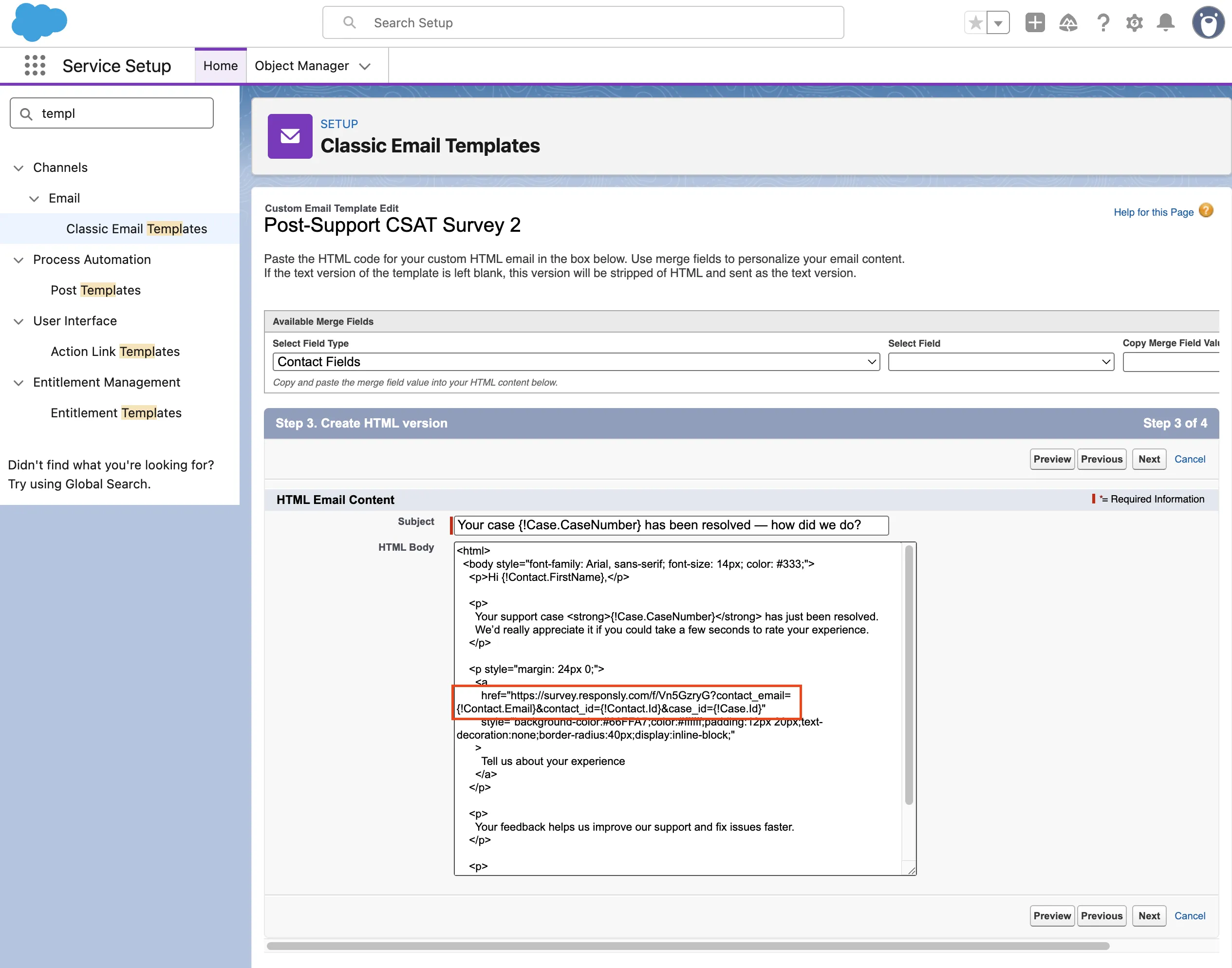Click inside the Subject input field
The height and width of the screenshot is (968, 1232).
(669, 525)
